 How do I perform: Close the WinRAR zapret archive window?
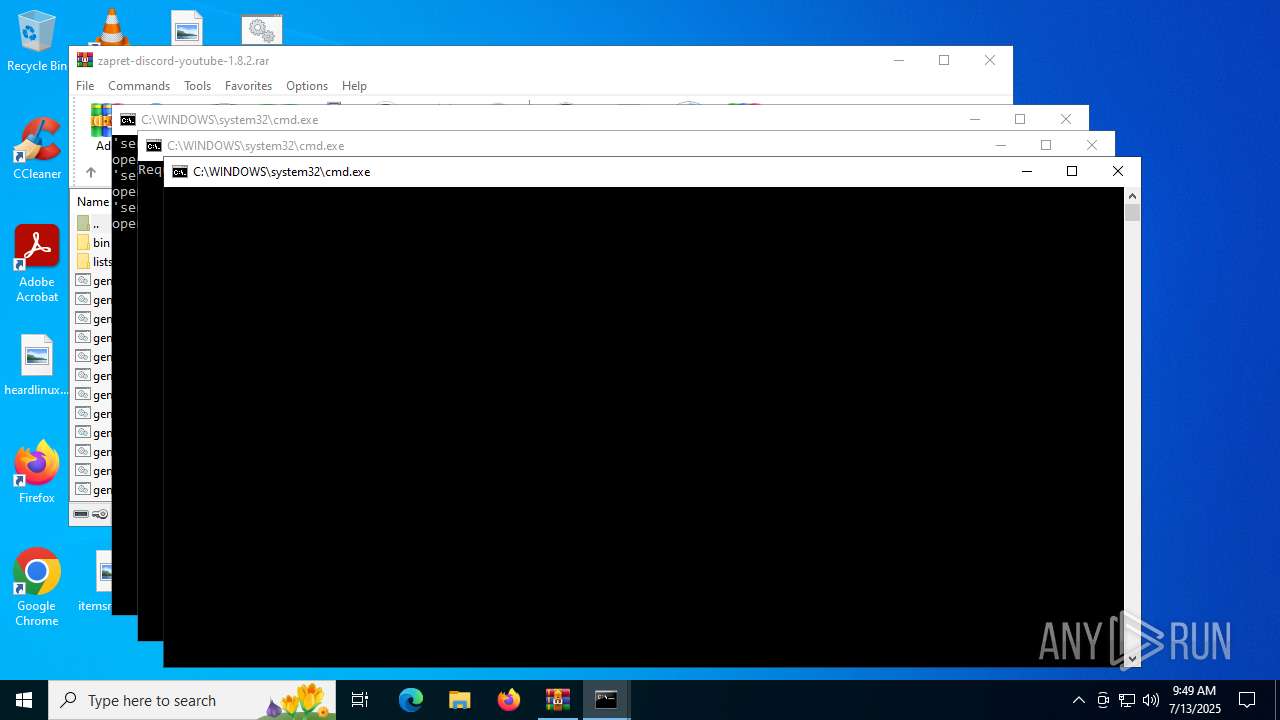pyautogui.click(x=990, y=60)
